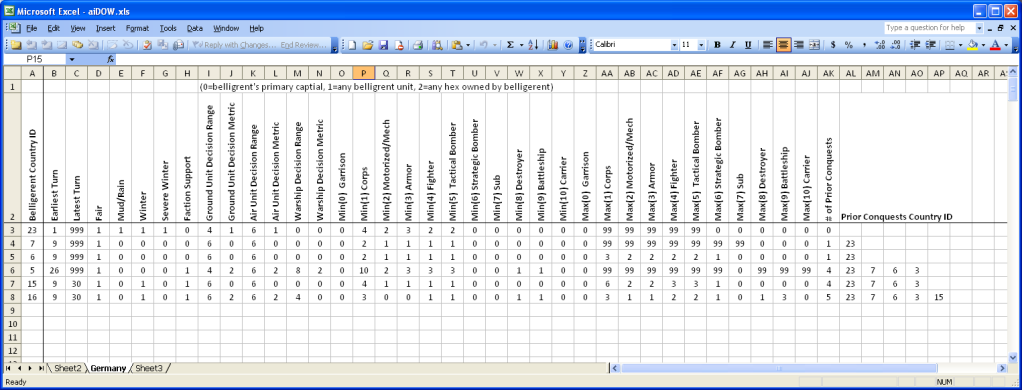Image resolution: width=1022 pixels, height=390 pixels.
Task: Switch to the Sheet2 tab
Action: tap(68, 368)
